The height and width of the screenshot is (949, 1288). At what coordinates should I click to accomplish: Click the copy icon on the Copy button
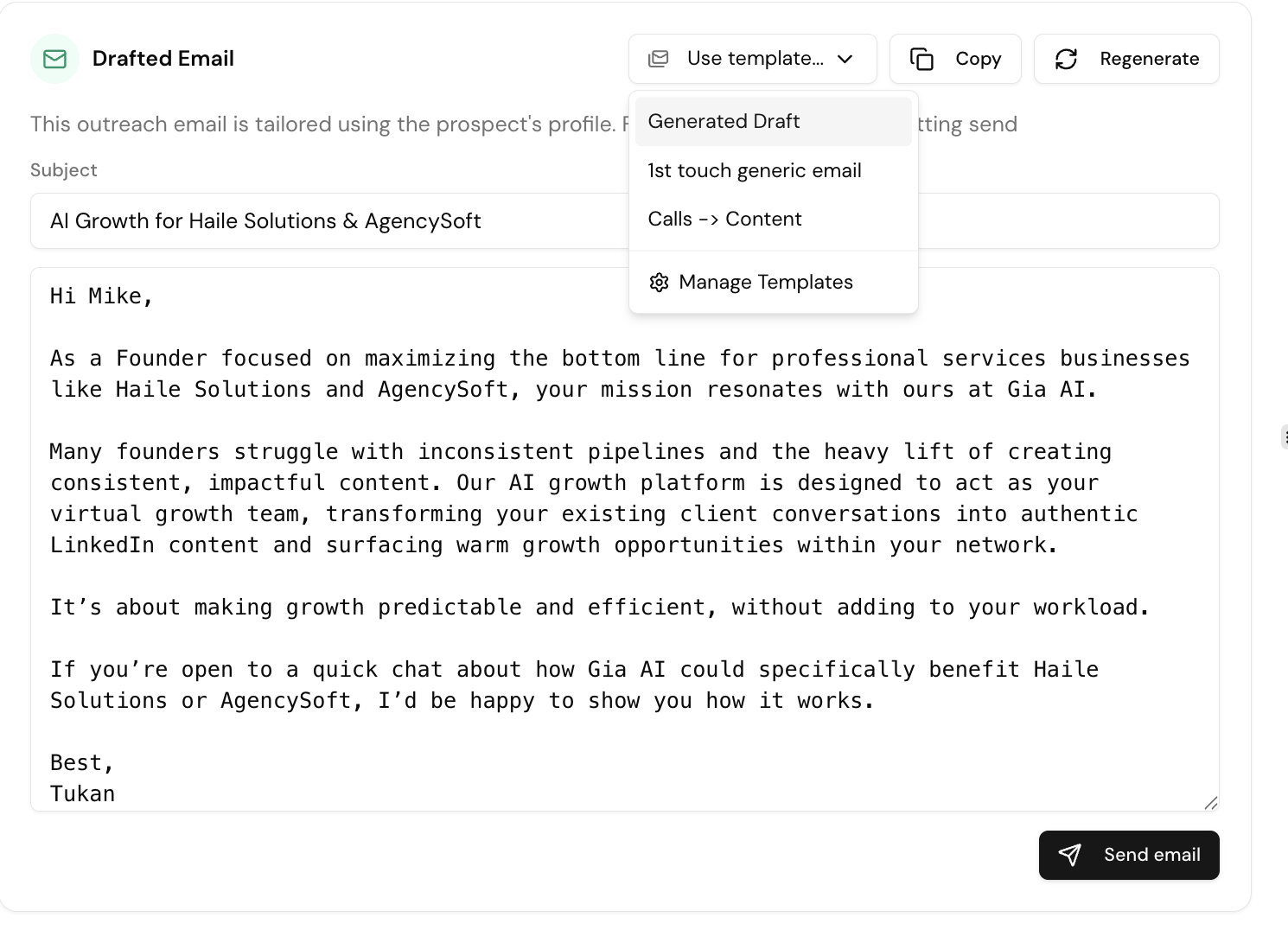[x=922, y=58]
